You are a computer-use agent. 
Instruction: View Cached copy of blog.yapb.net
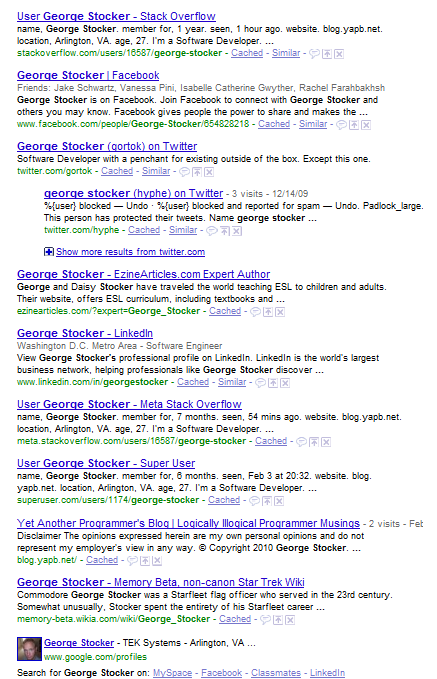click(x=102, y=559)
